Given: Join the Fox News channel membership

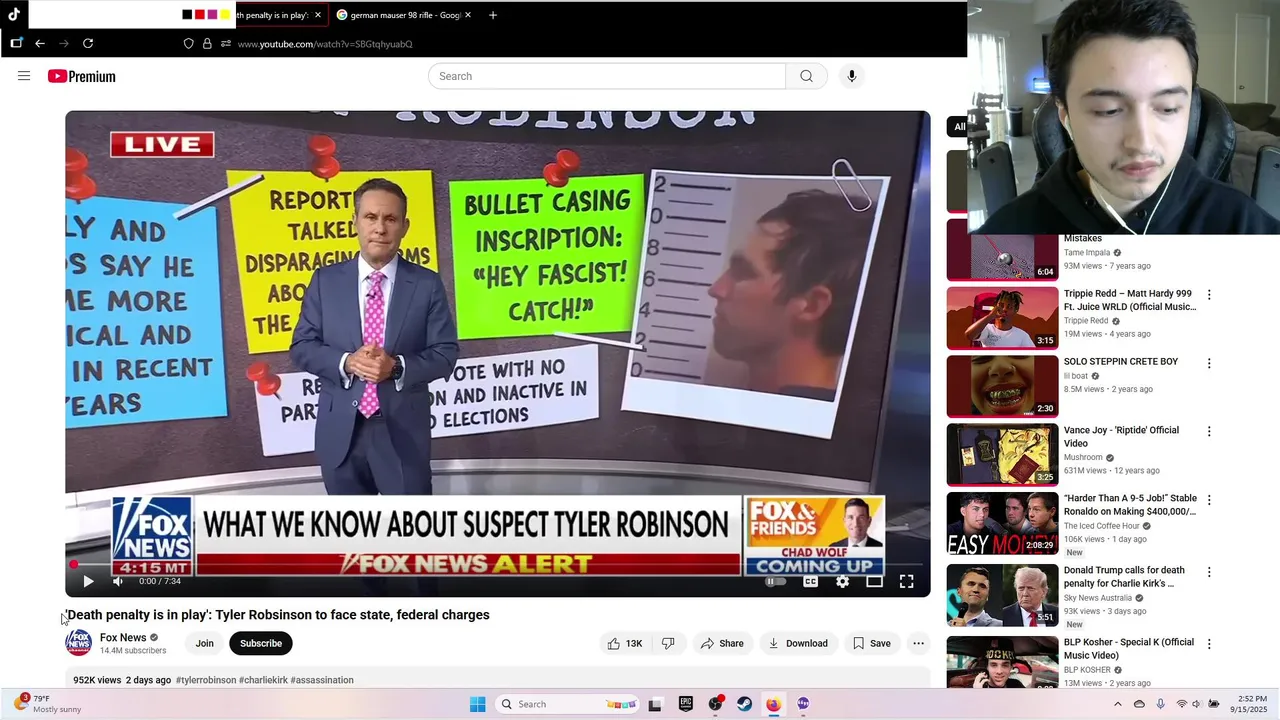Looking at the screenshot, I should pos(204,643).
